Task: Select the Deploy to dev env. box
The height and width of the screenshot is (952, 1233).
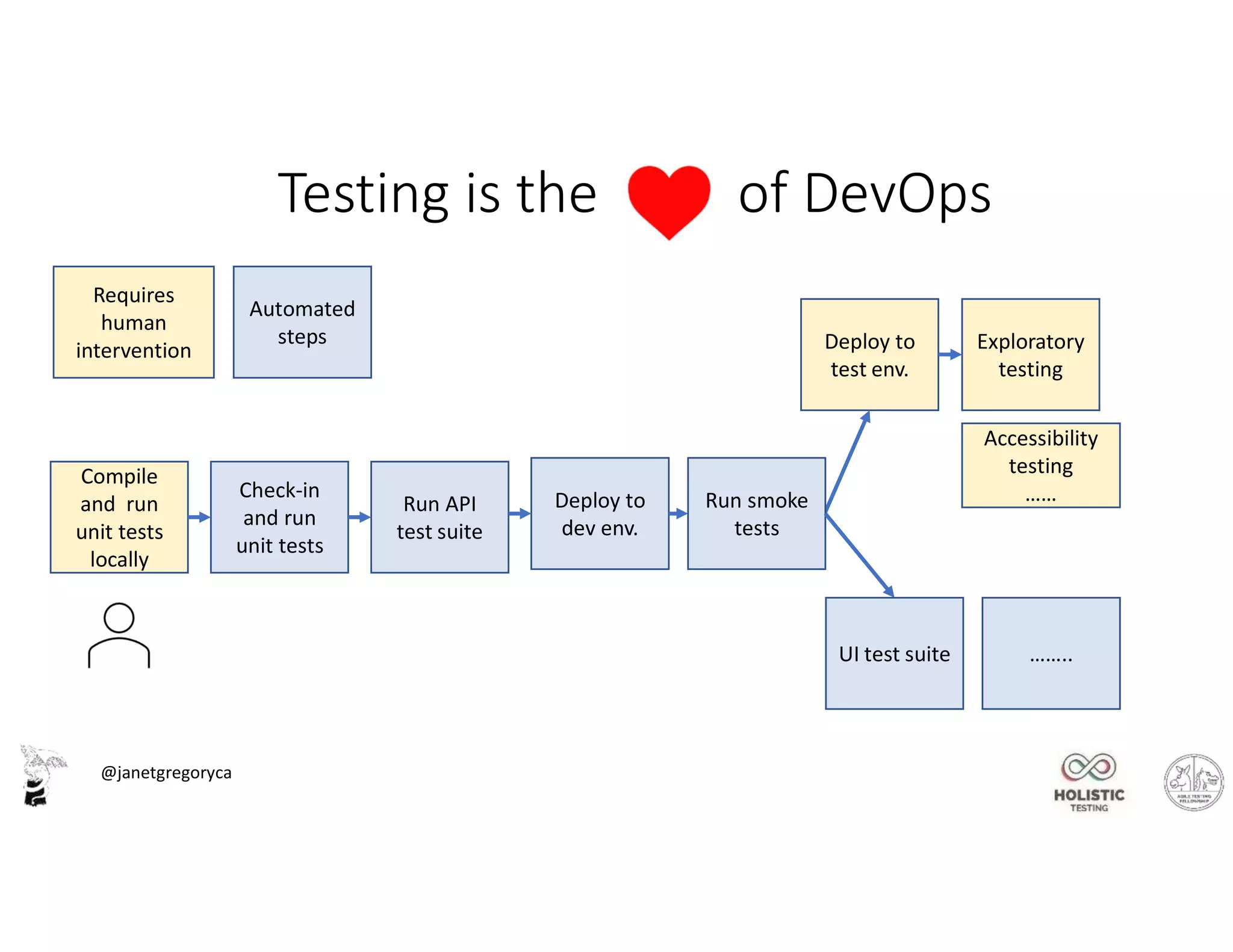Action: coord(600,513)
